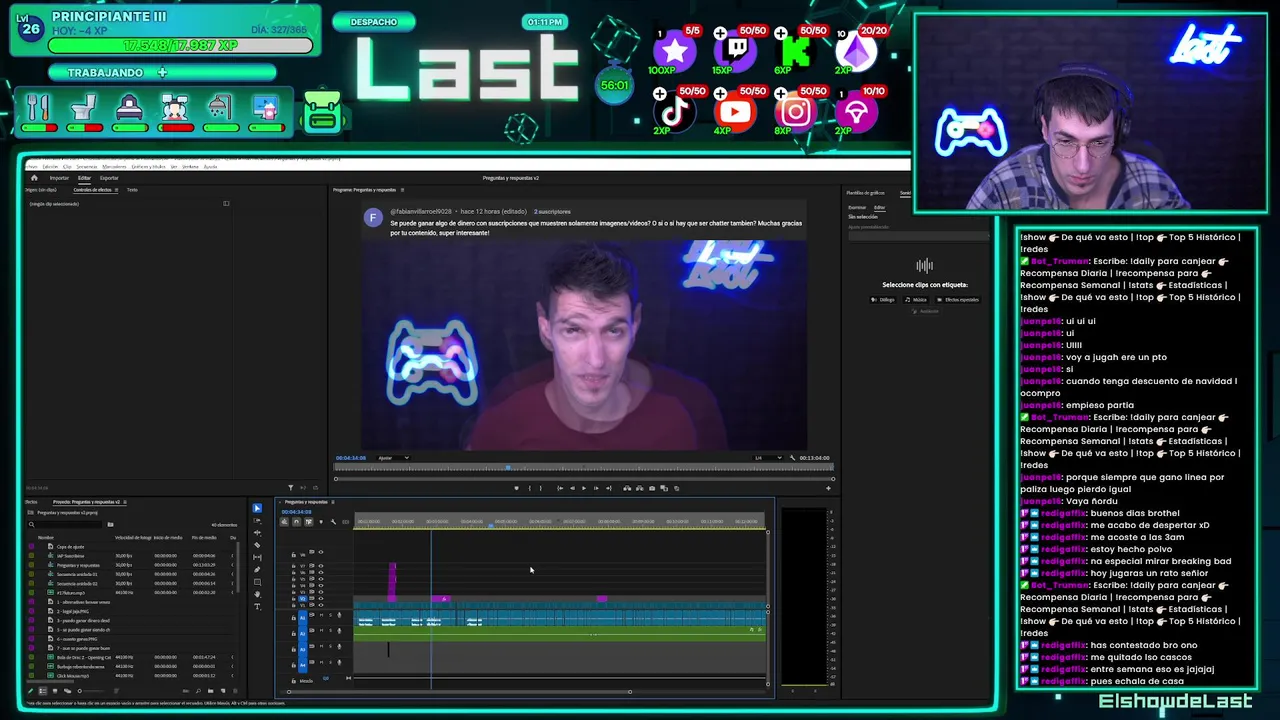Open the Marcadores menu

tap(114, 167)
